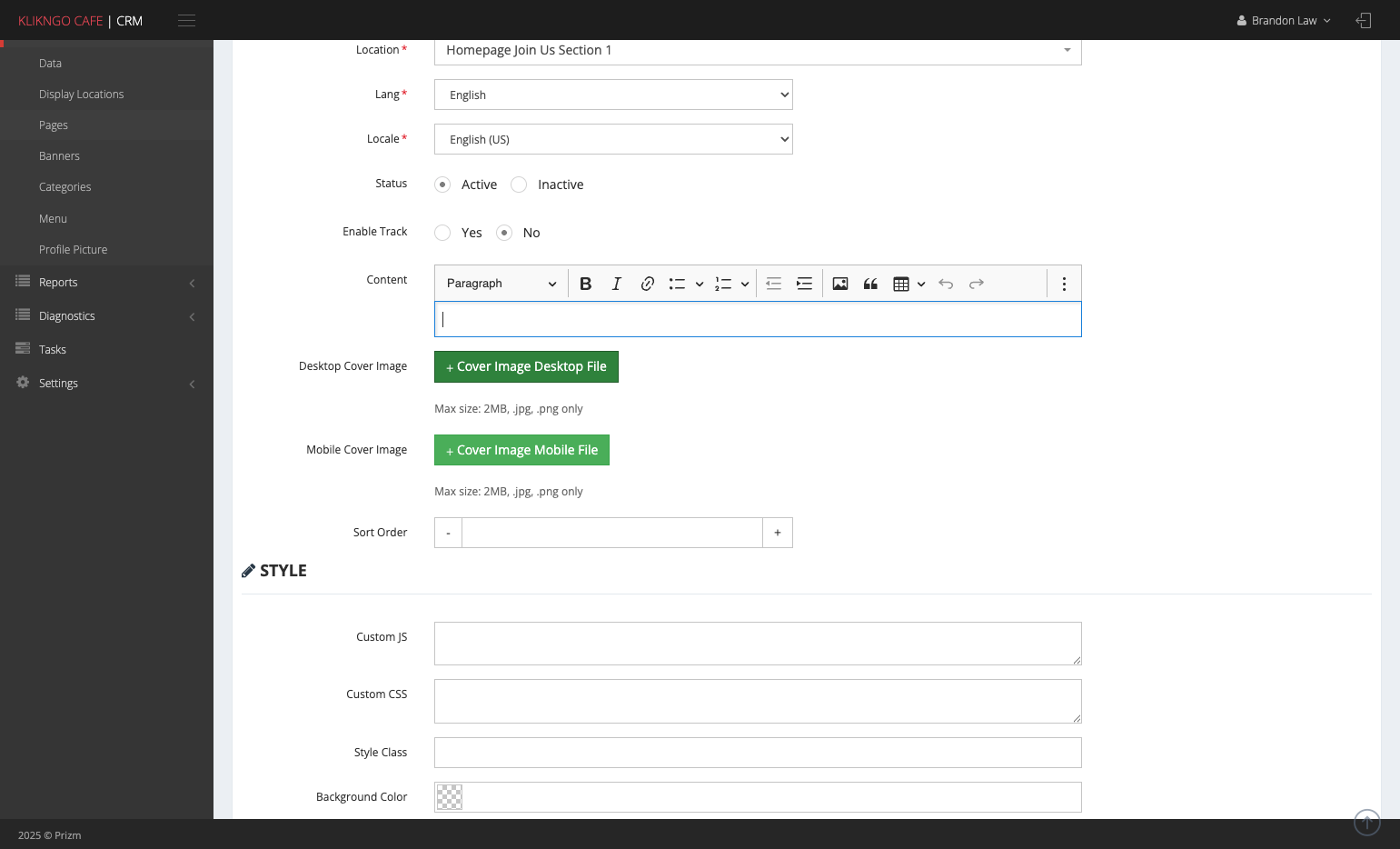Insert a bulleted list
Image resolution: width=1400 pixels, height=849 pixels.
click(x=677, y=284)
